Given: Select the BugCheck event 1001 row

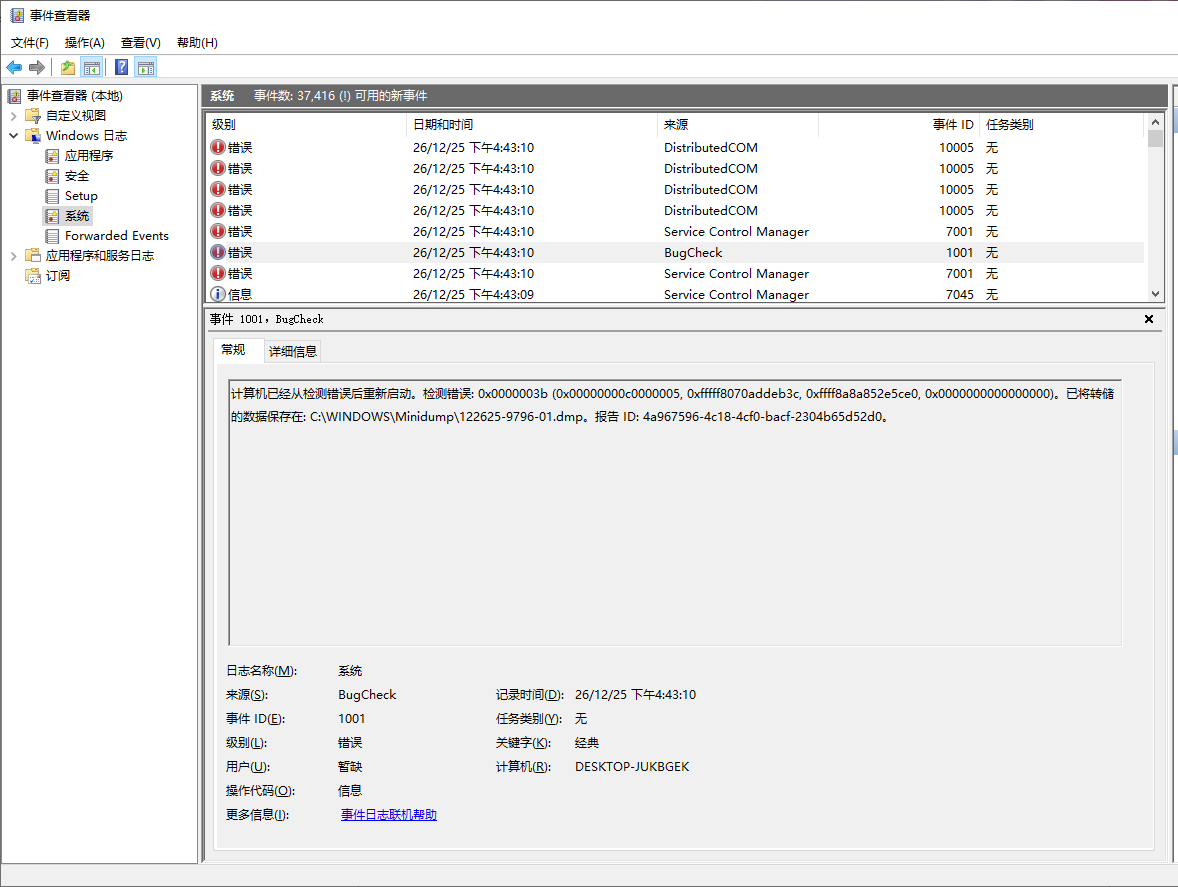Looking at the screenshot, I should pos(675,252).
